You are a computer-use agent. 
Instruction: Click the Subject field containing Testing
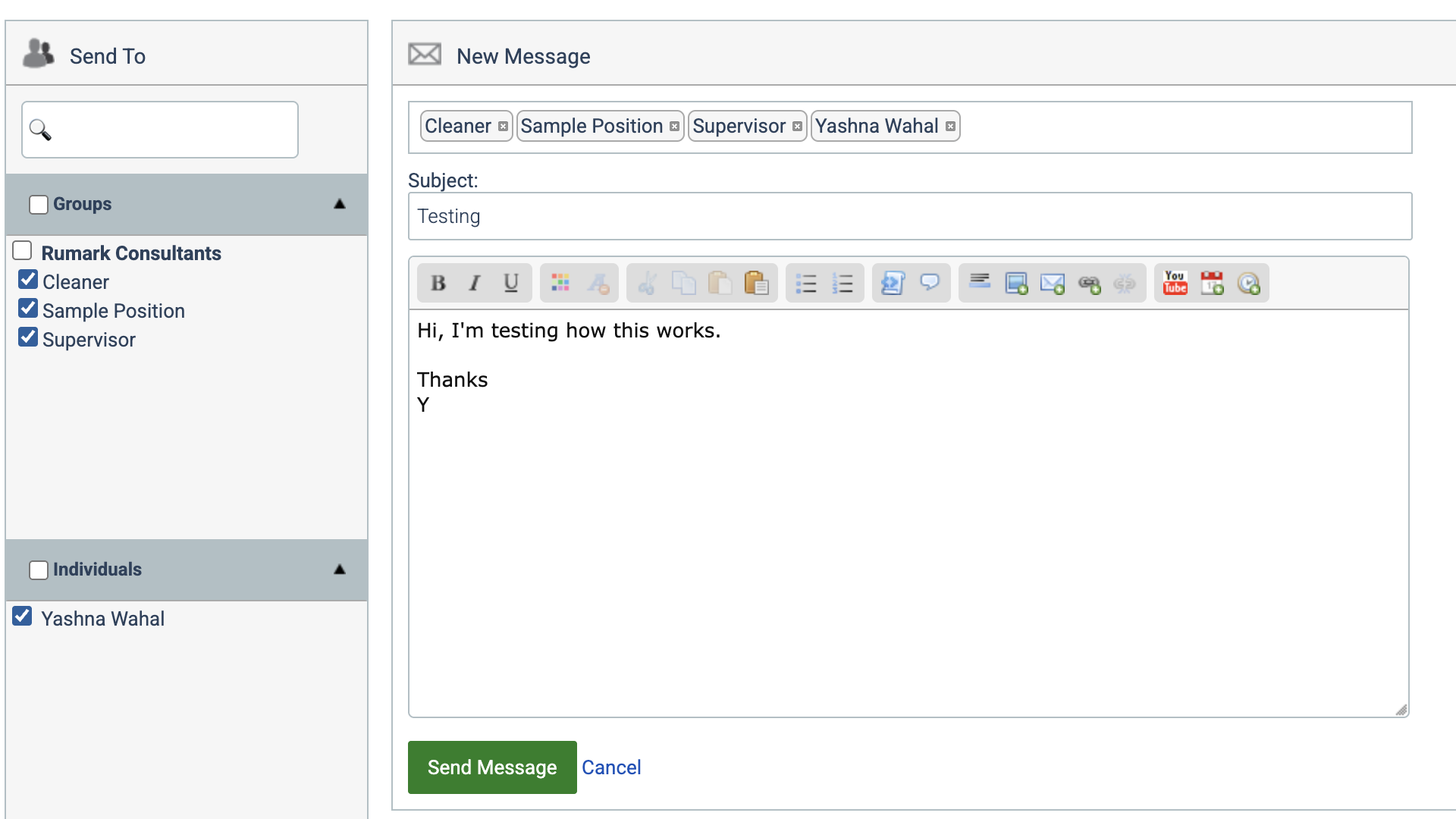pos(910,216)
